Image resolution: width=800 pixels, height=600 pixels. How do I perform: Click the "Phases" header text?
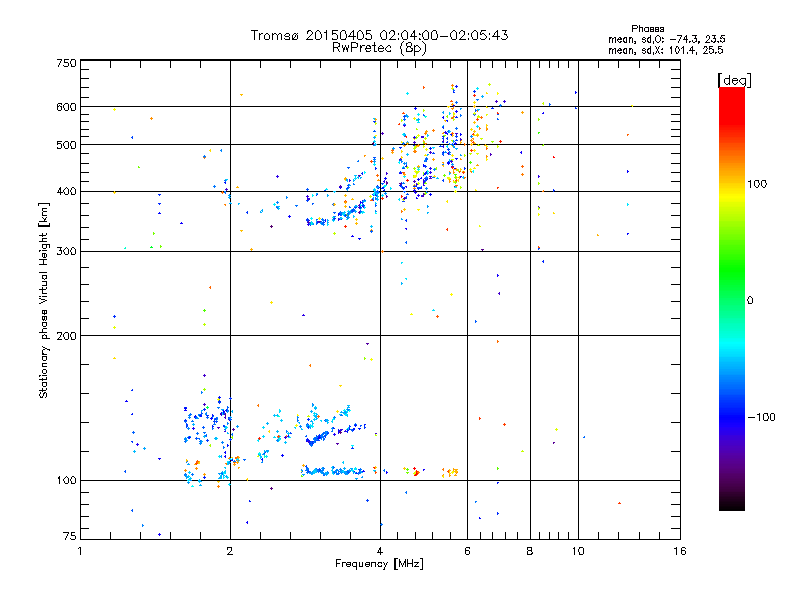647,29
